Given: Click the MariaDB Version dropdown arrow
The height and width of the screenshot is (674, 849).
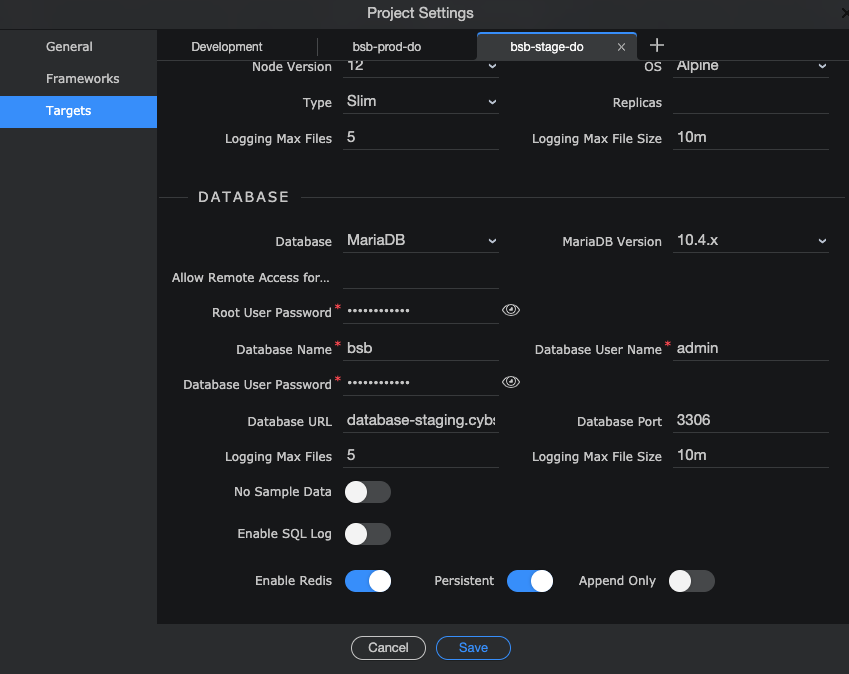Looking at the screenshot, I should pyautogui.click(x=822, y=240).
